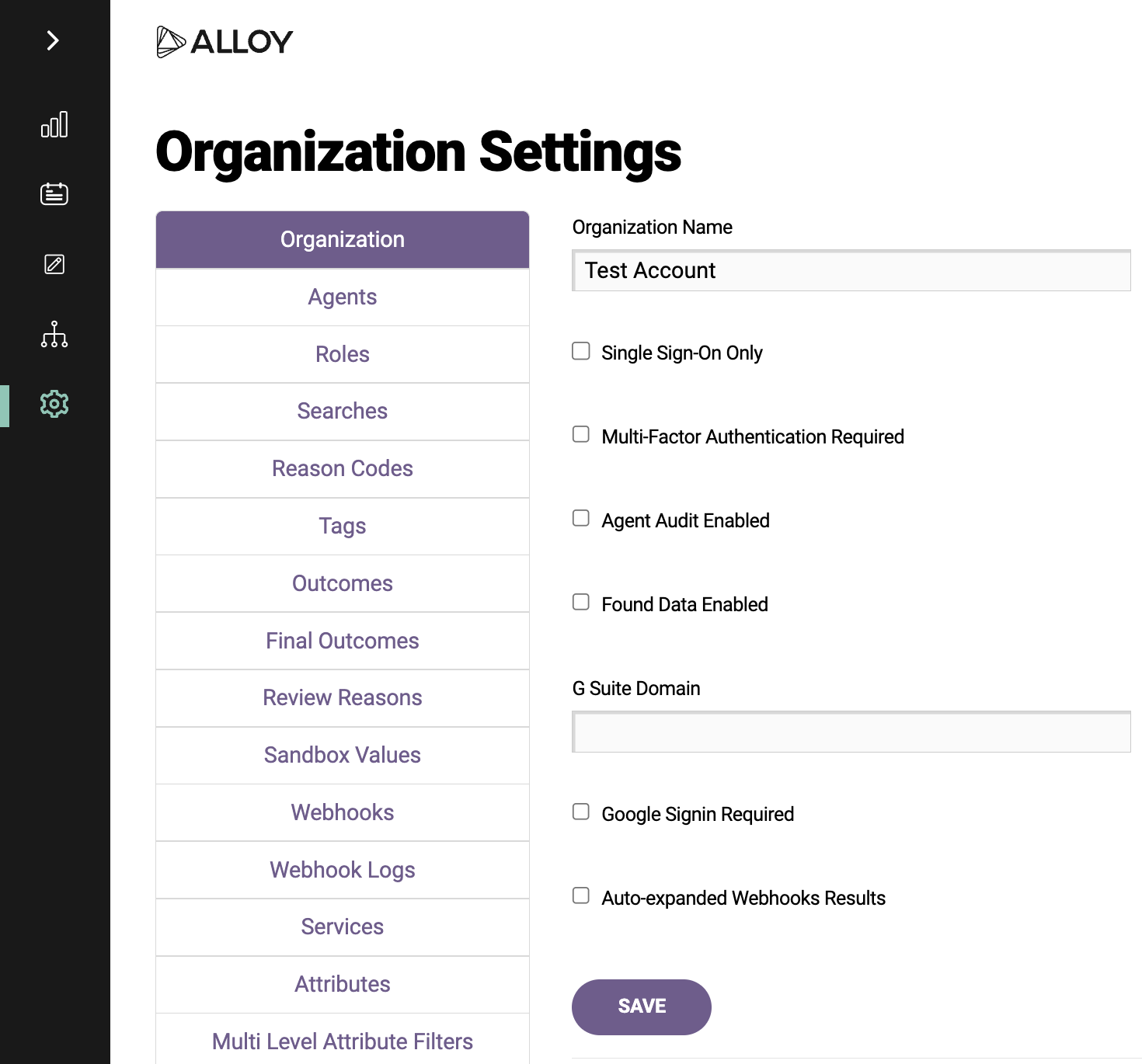Focus the Organization Name input field
Viewport: 1142px width, 1064px height.
click(x=851, y=270)
